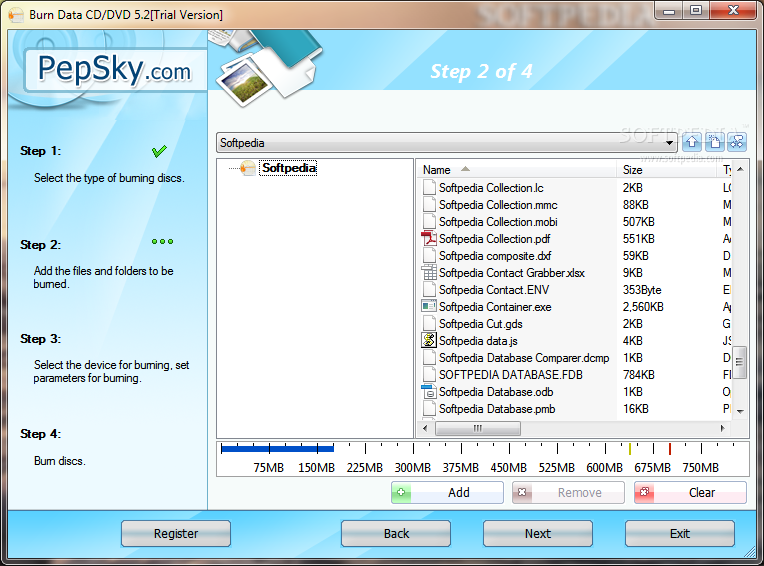Screen dimensions: 764x566
Task: Click the red icon on the Clear button
Action: (x=644, y=492)
